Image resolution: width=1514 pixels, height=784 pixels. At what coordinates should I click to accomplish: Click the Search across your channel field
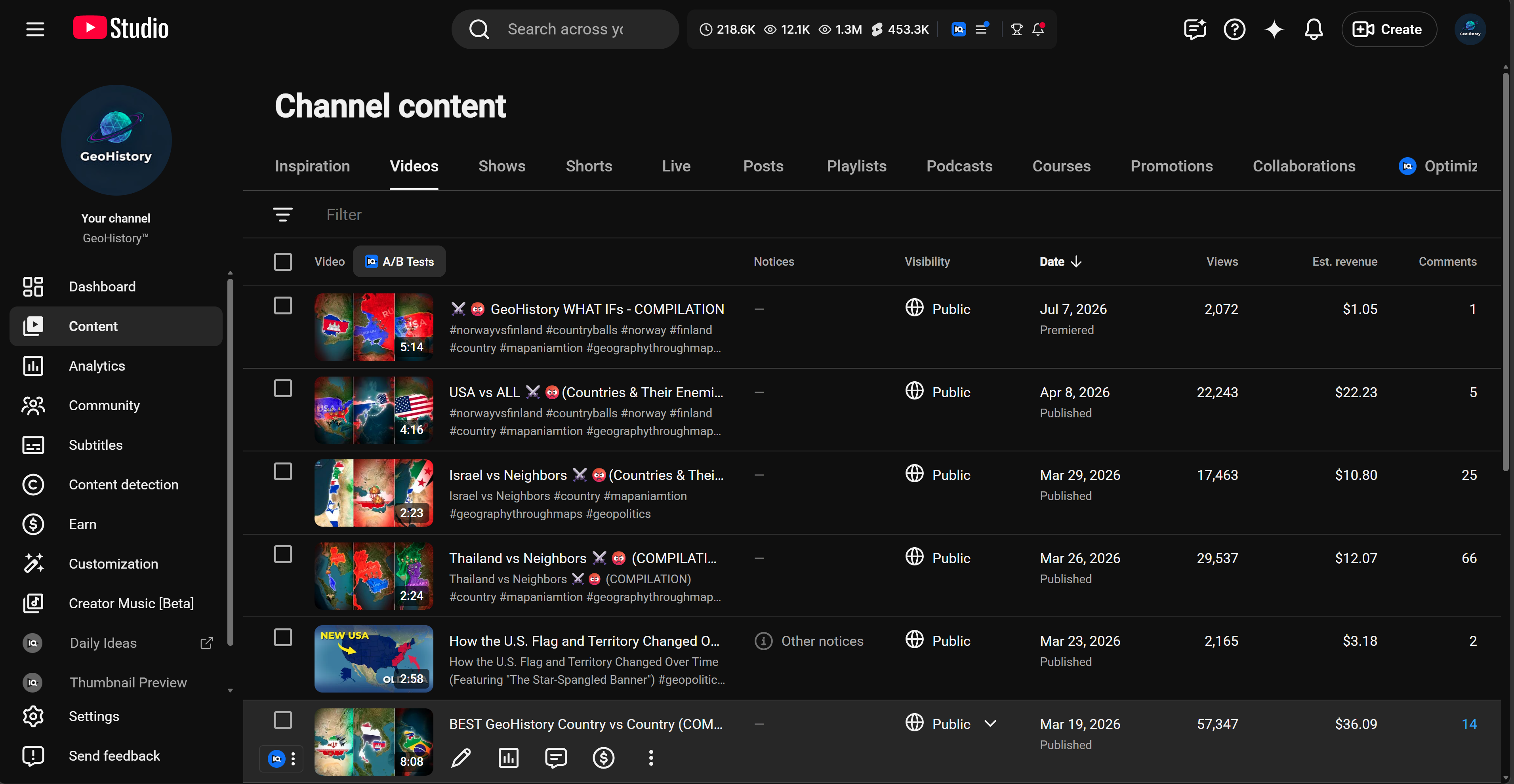click(x=565, y=29)
